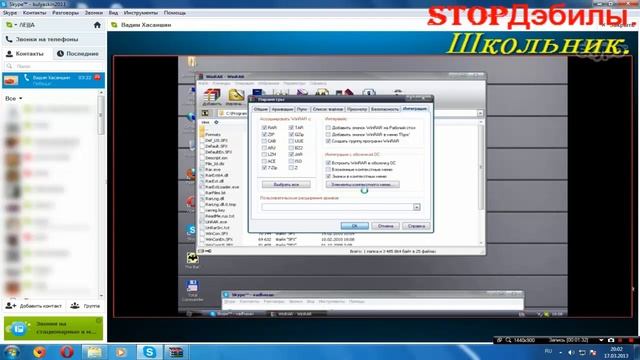Click the red stop icon on recorder bar

click(631, 340)
